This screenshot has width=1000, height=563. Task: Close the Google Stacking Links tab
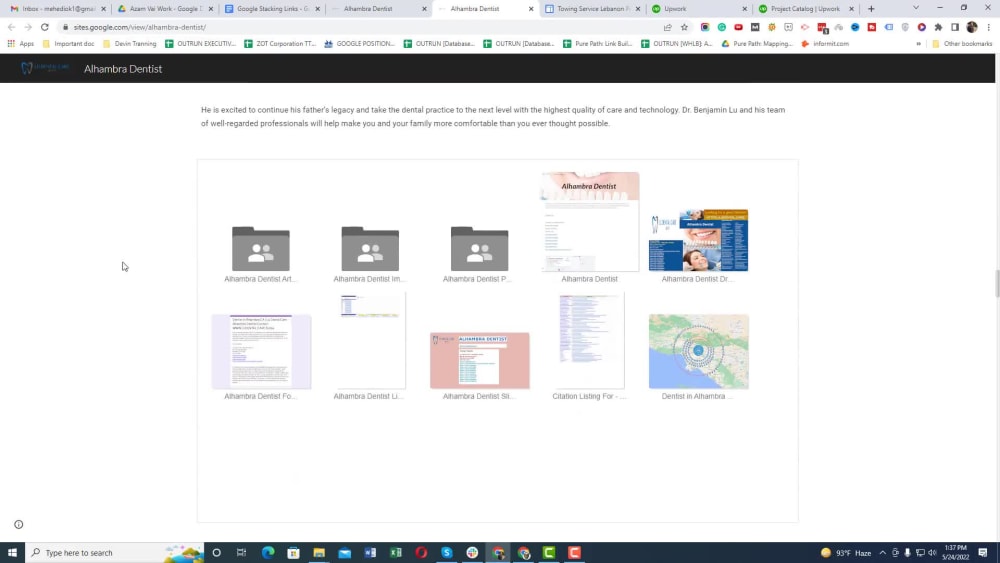(318, 9)
